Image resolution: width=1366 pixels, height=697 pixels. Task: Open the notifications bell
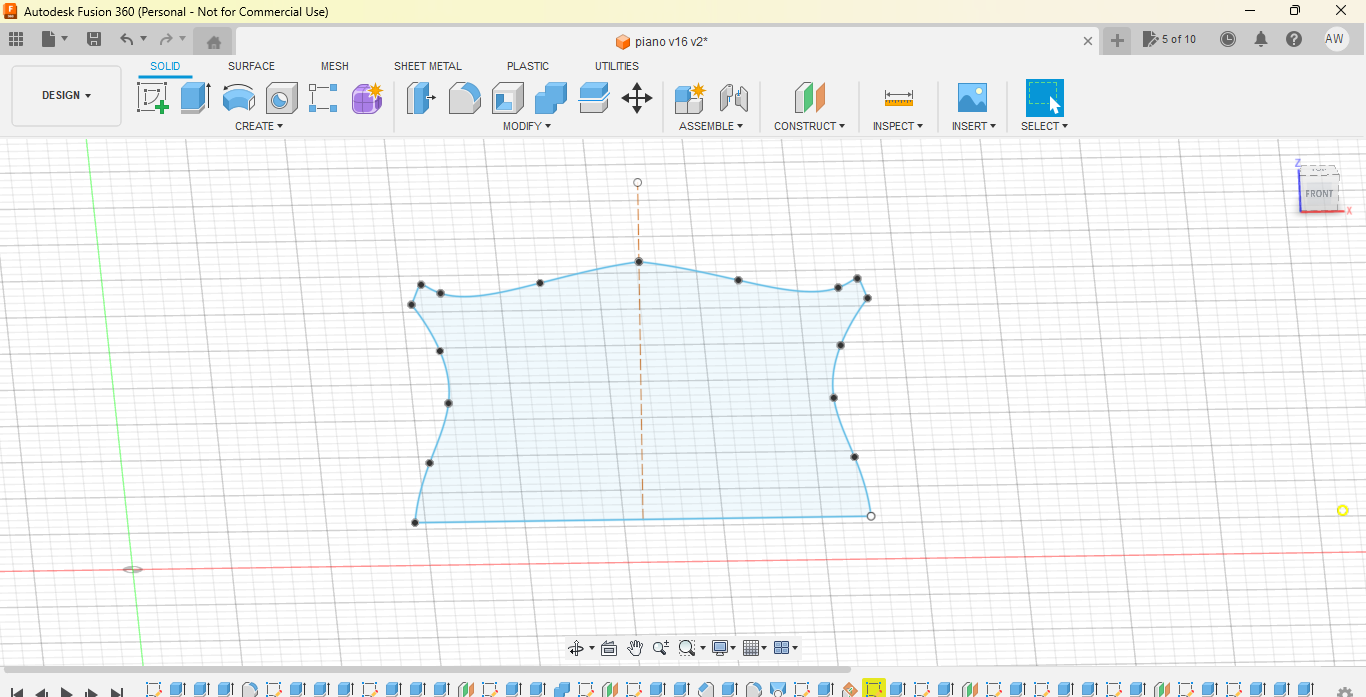pos(1261,39)
